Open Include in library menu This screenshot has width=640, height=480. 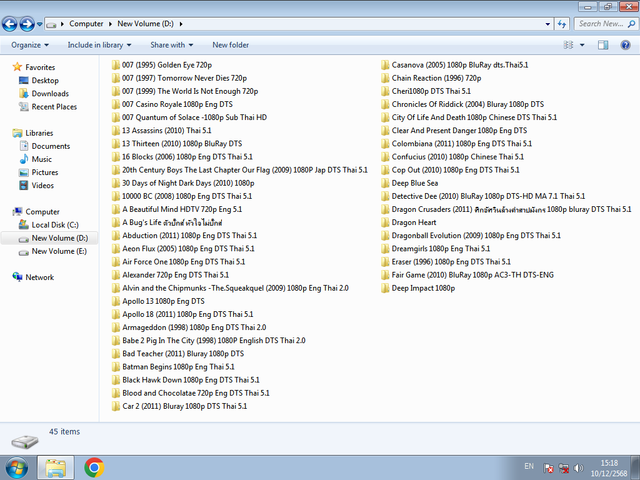click(99, 45)
